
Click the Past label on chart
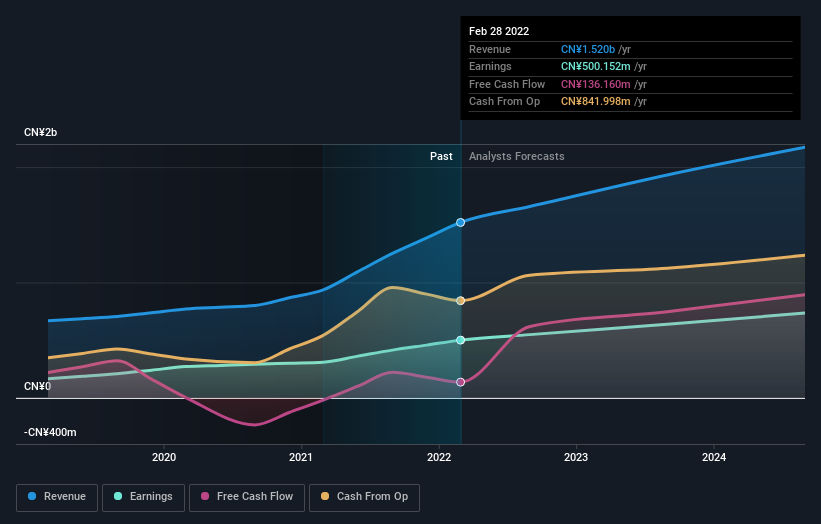pos(441,156)
